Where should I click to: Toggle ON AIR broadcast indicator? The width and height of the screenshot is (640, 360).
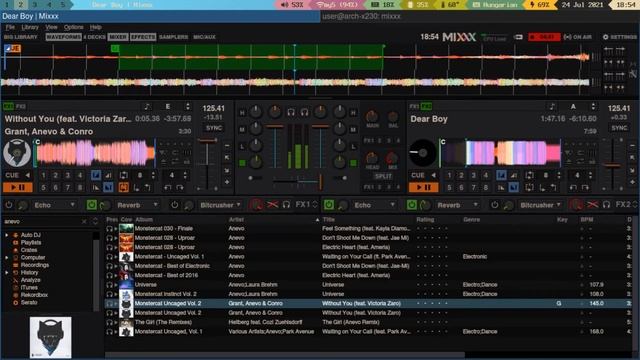(x=577, y=37)
